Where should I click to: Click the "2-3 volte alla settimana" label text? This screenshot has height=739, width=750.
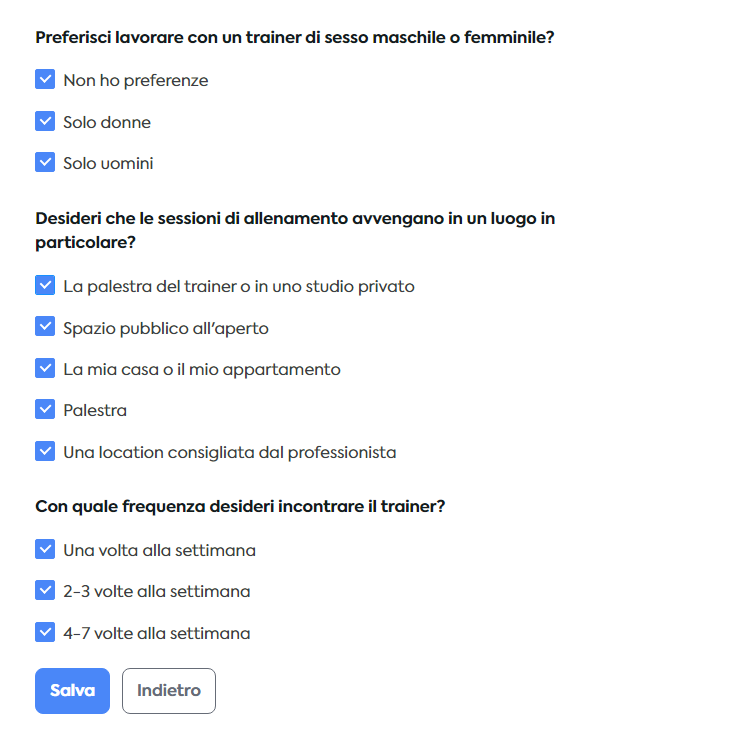[157, 591]
